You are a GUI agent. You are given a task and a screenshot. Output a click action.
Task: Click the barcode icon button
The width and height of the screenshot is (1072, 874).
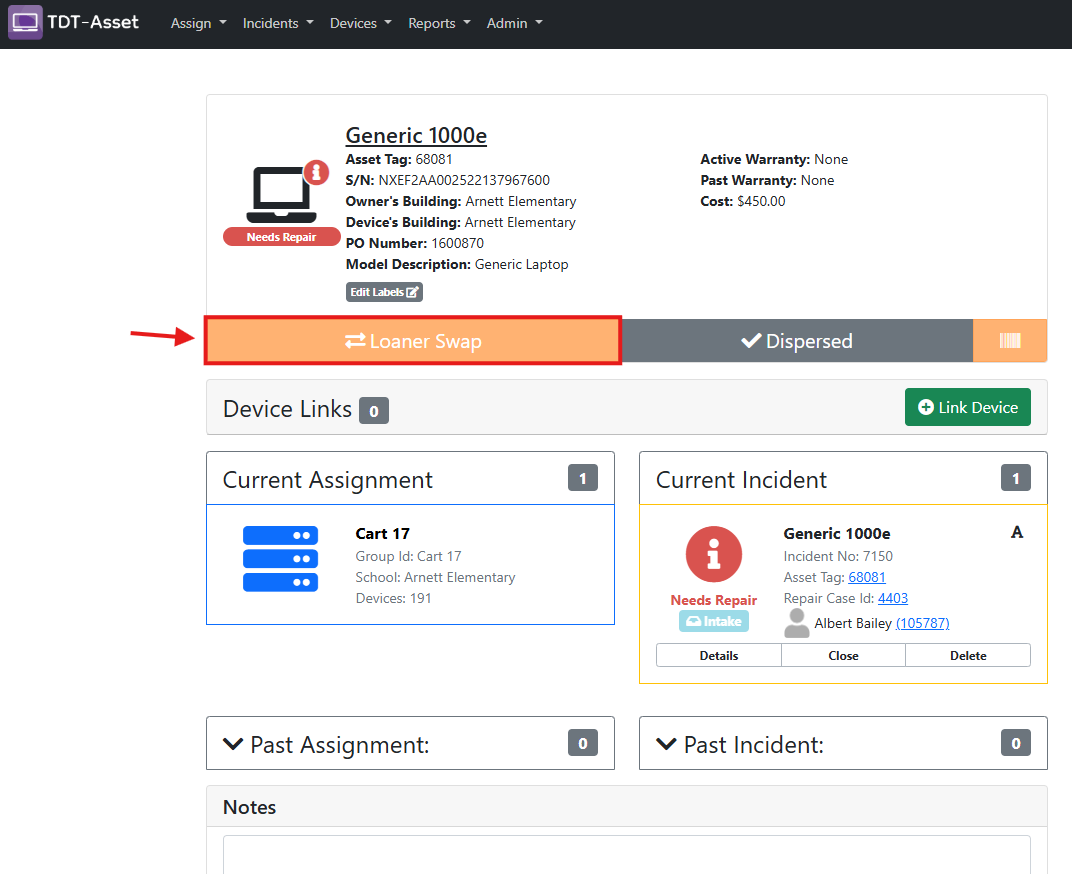coord(1010,341)
